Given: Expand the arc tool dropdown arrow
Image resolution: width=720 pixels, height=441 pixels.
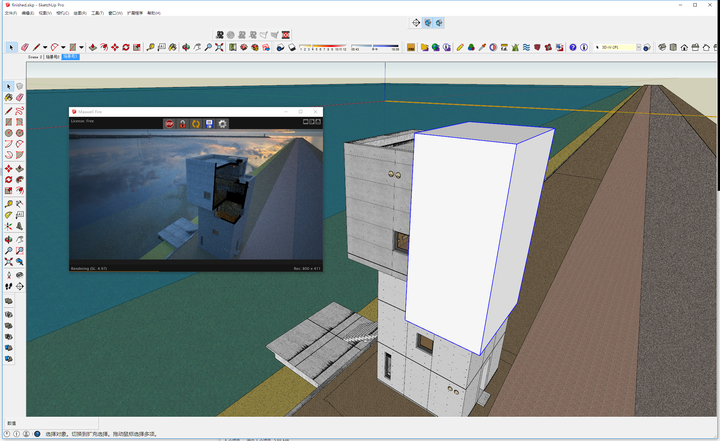Looking at the screenshot, I should pos(64,47).
